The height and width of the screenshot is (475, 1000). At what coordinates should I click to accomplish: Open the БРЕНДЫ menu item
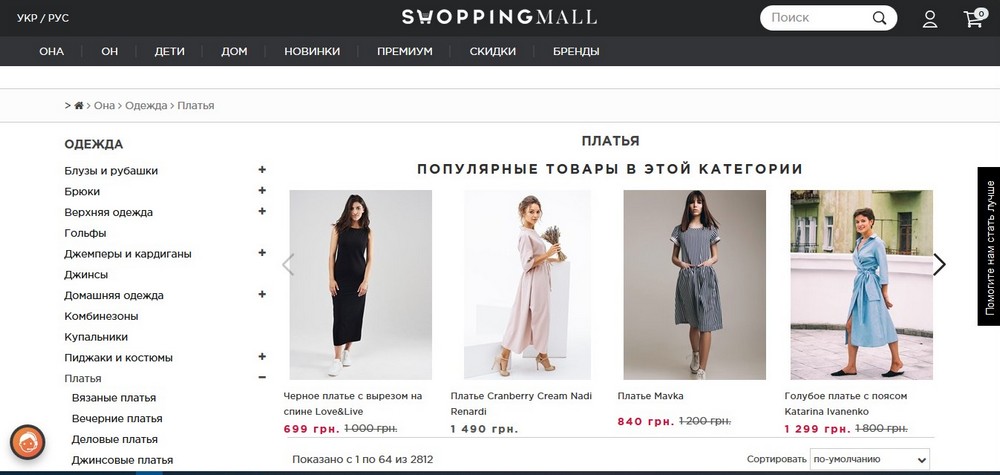[576, 51]
